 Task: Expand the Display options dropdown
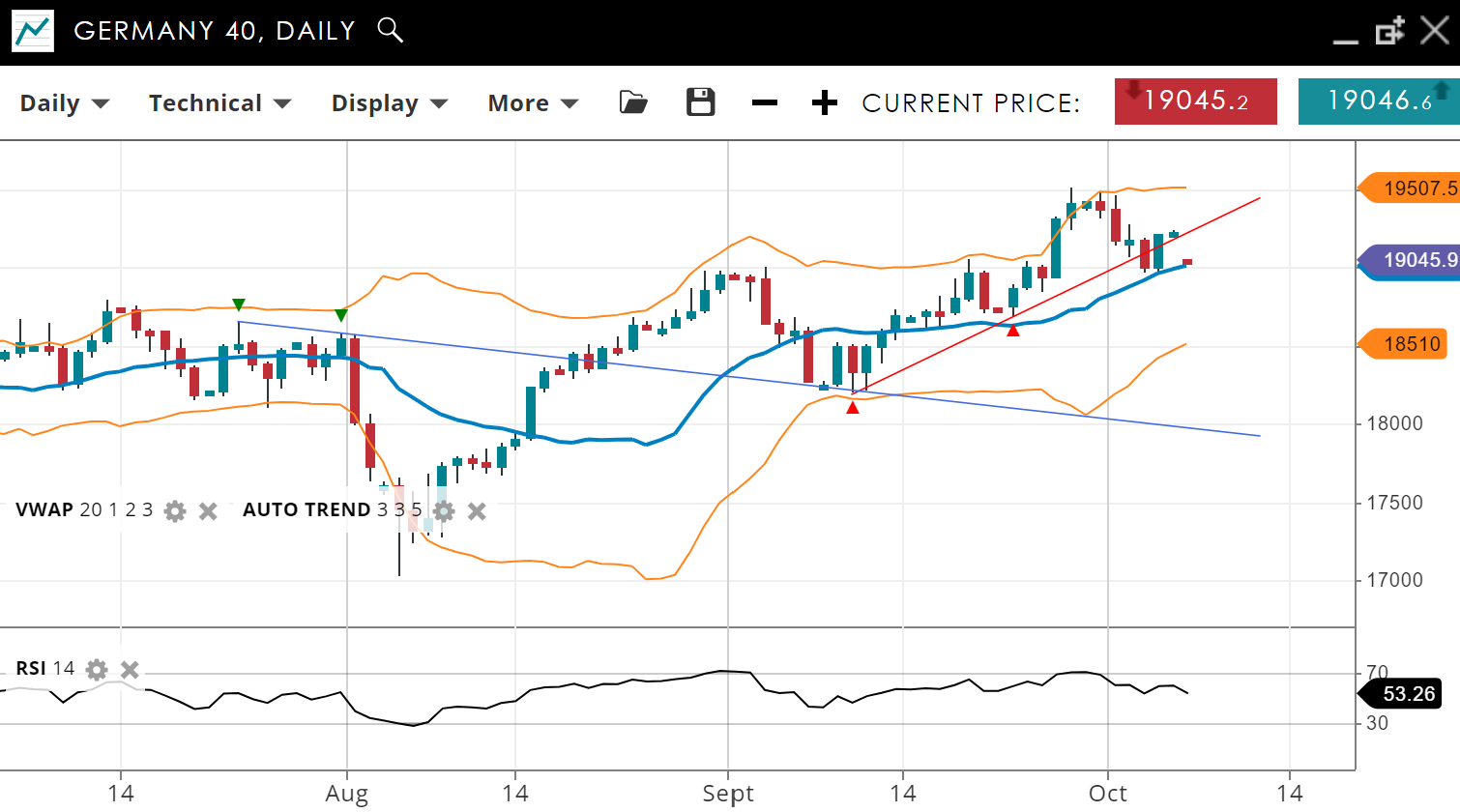[x=389, y=103]
